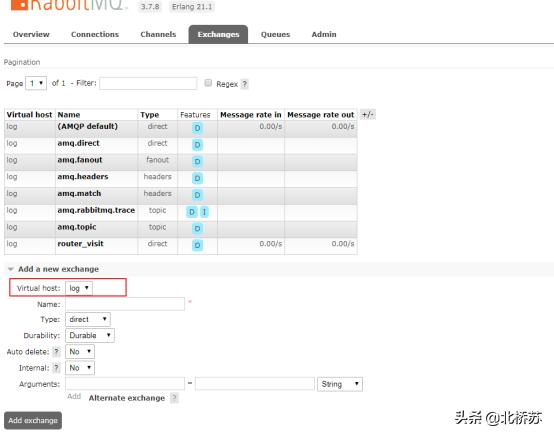Expand the Pagination section heading
The width and height of the screenshot is (554, 437).
22,62
